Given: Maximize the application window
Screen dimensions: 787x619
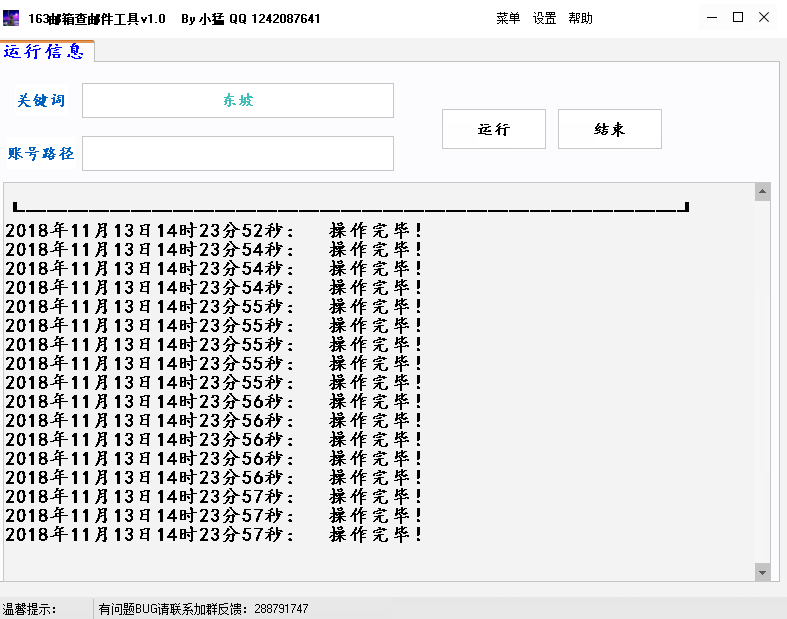Looking at the screenshot, I should tap(738, 18).
